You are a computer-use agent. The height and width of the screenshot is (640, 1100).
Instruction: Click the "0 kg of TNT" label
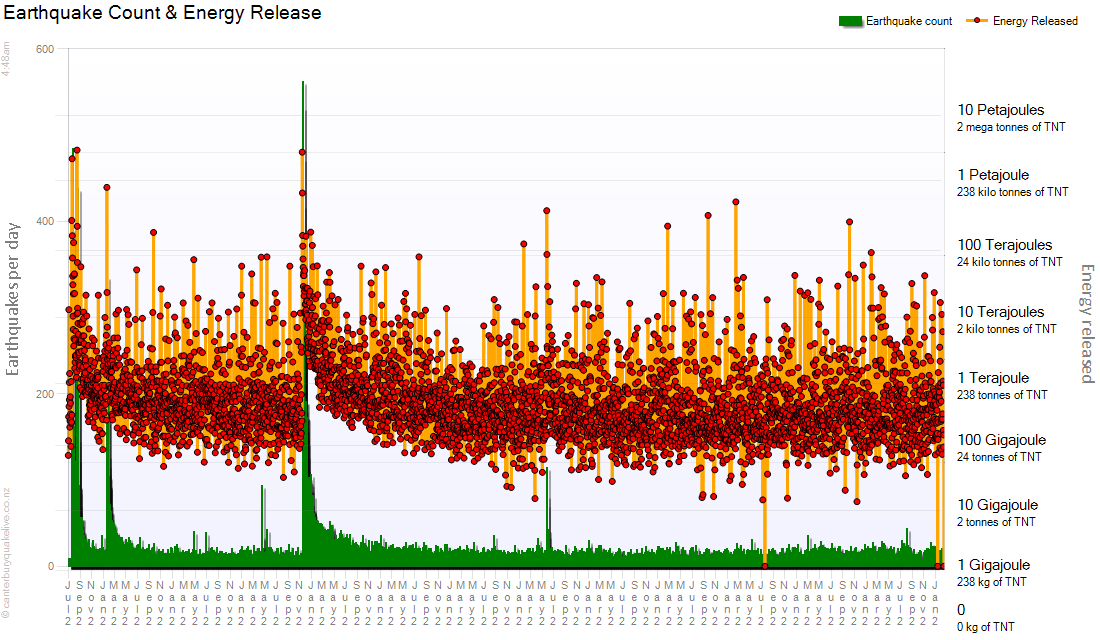(x=985, y=627)
